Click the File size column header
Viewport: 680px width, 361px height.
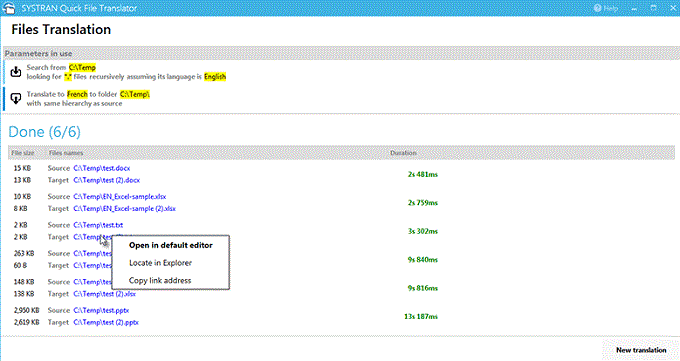[23, 153]
